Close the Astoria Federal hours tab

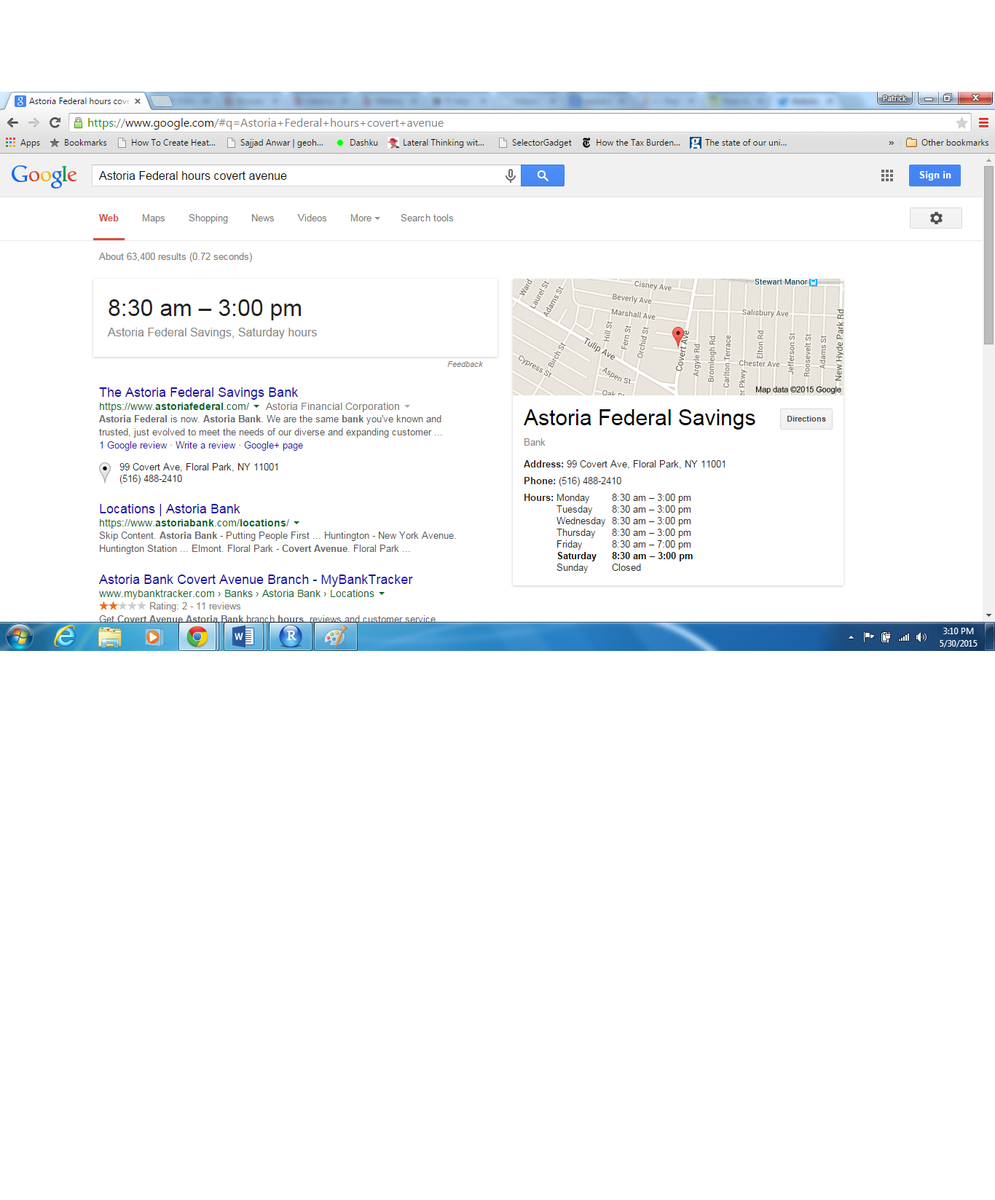click(x=138, y=101)
